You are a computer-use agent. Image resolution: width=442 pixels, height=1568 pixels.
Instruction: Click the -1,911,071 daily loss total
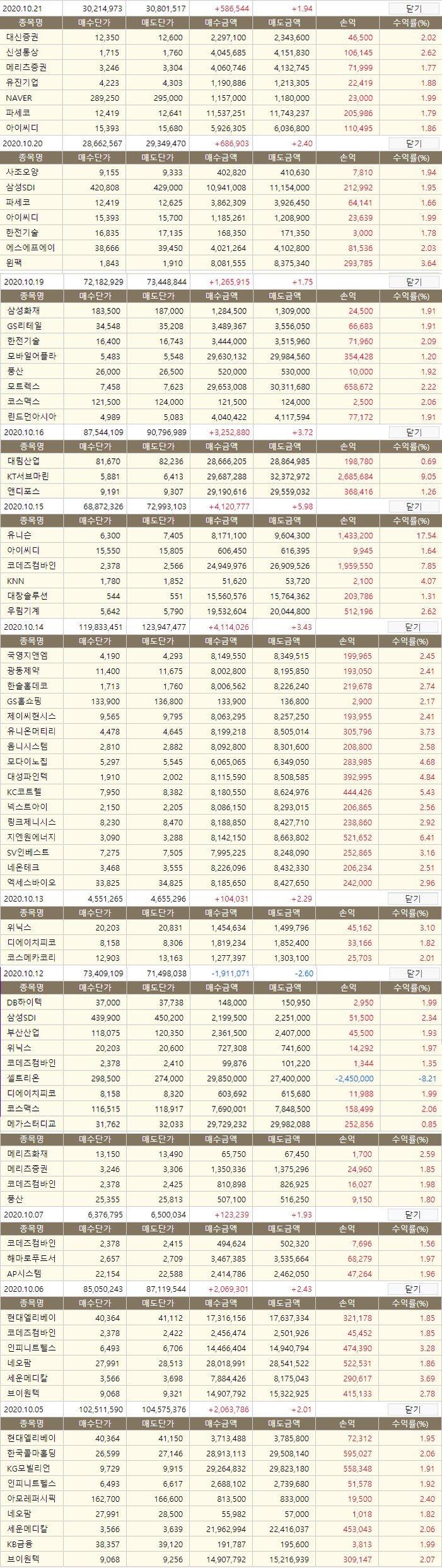coord(231,973)
